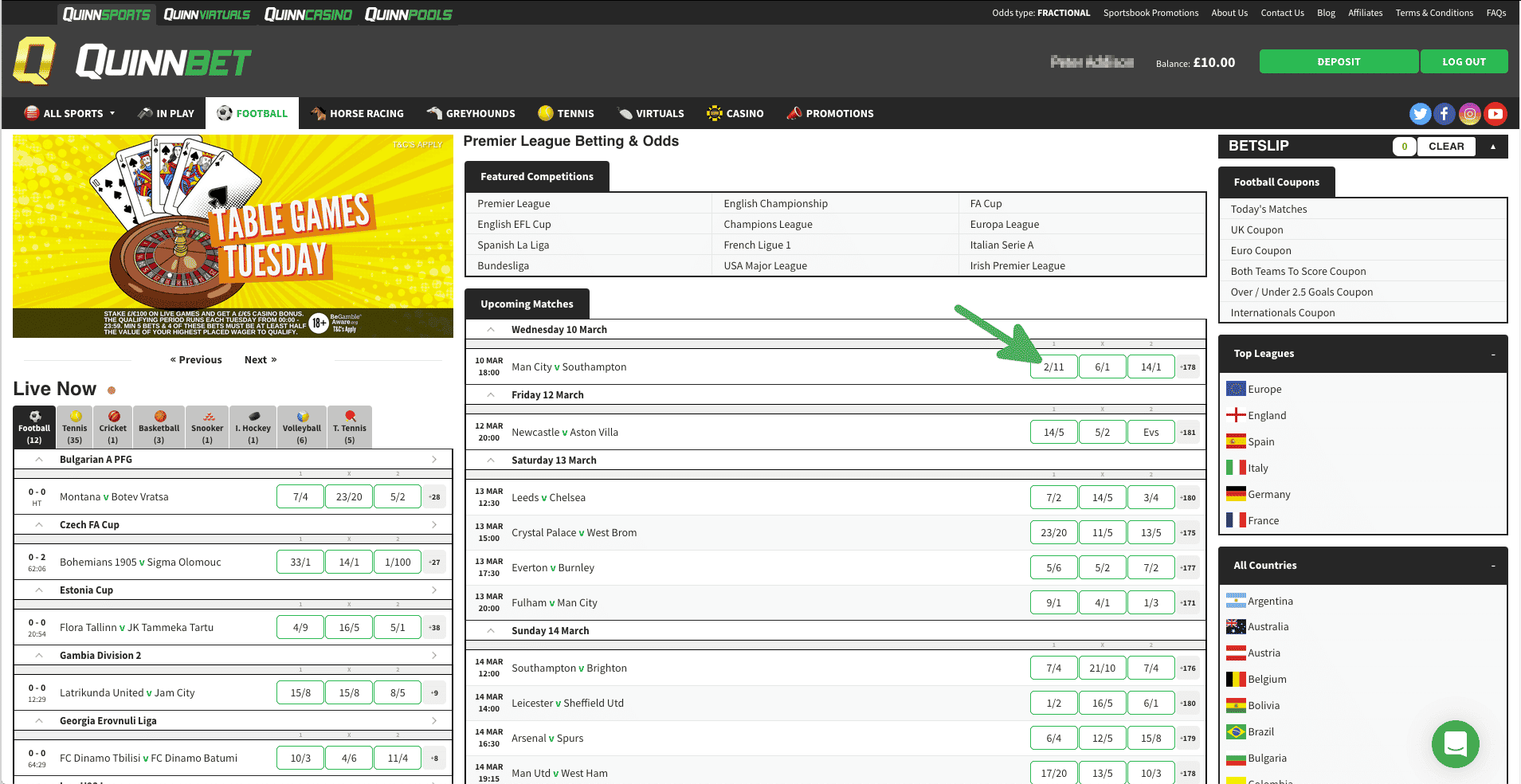Pick Man City 2/11 home odds
The width and height of the screenshot is (1521, 784).
coord(1053,367)
